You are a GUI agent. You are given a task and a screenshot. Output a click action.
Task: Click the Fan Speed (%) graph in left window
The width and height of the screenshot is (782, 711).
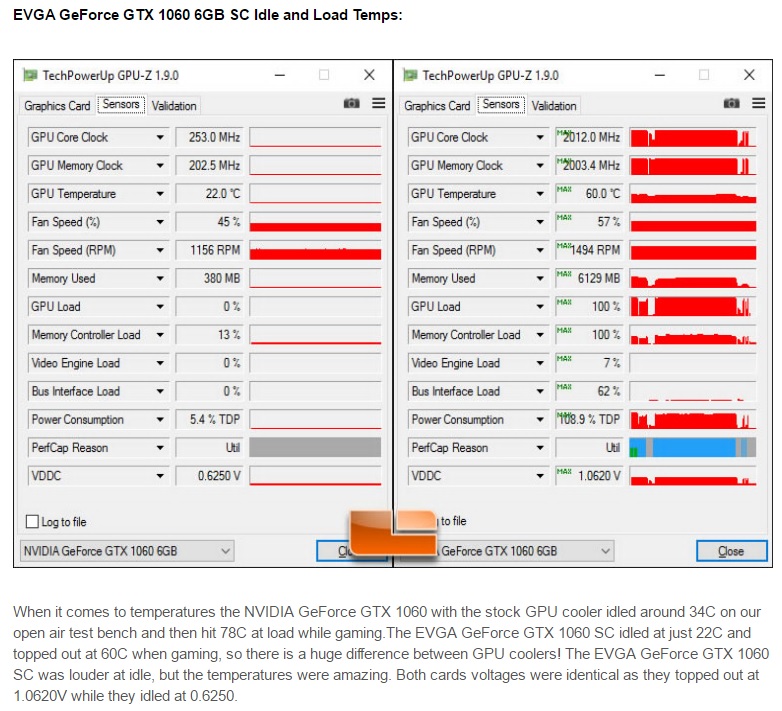tap(315, 222)
